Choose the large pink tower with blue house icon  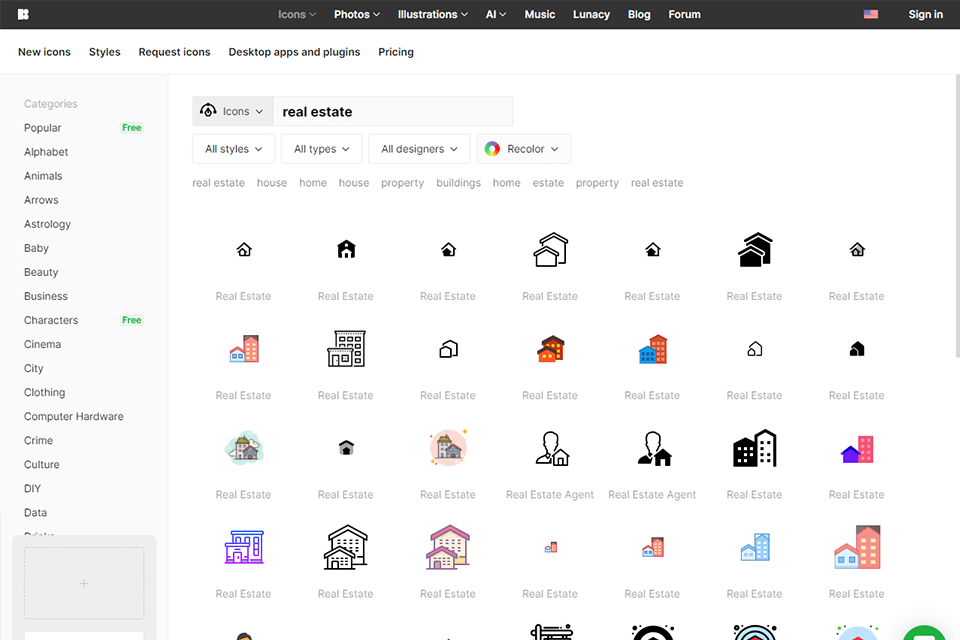(857, 547)
